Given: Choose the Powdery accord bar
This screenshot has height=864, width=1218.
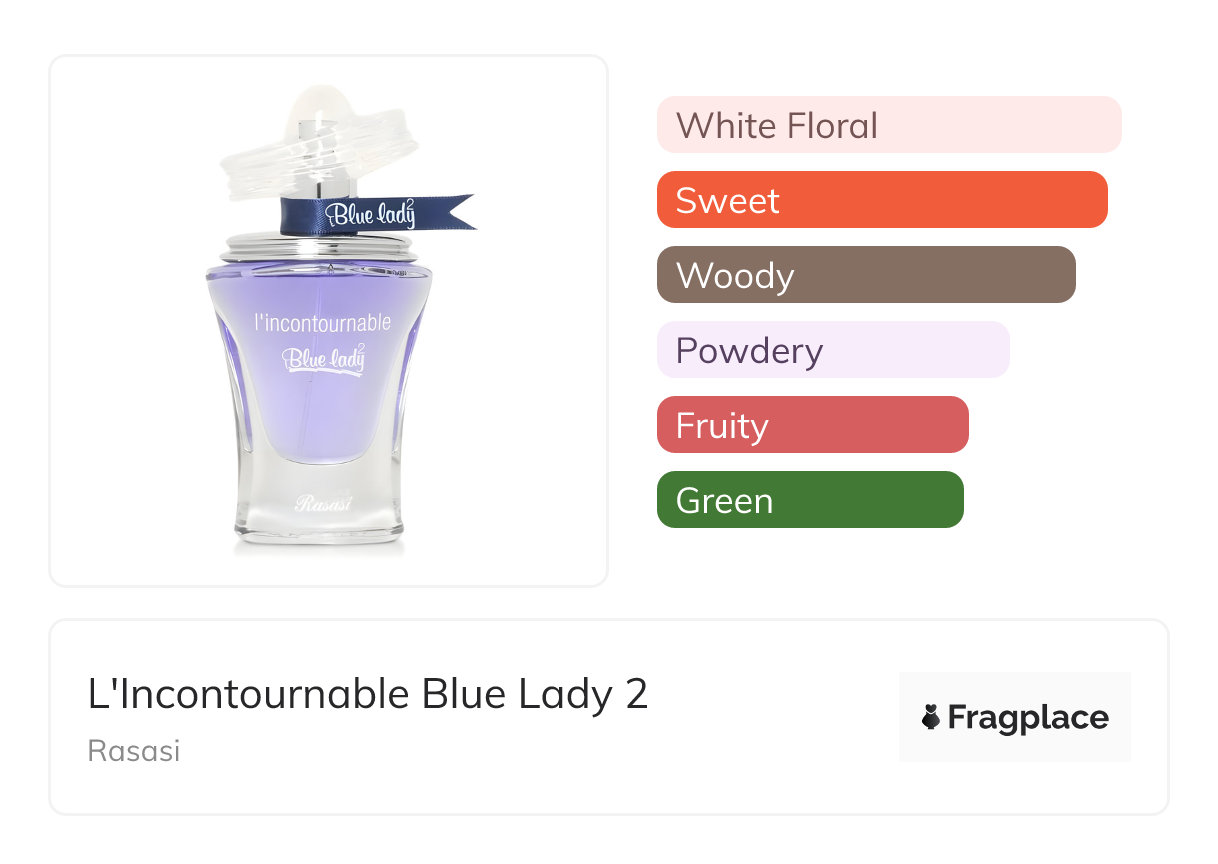Looking at the screenshot, I should (x=832, y=350).
